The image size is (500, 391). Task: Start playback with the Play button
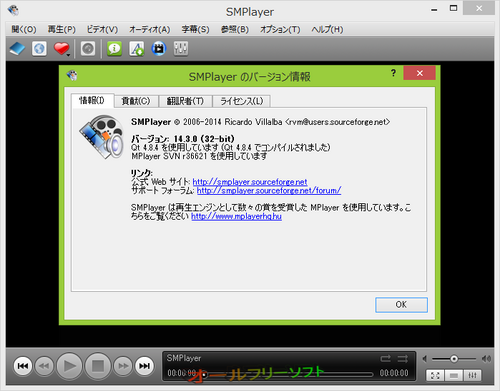(x=69, y=366)
